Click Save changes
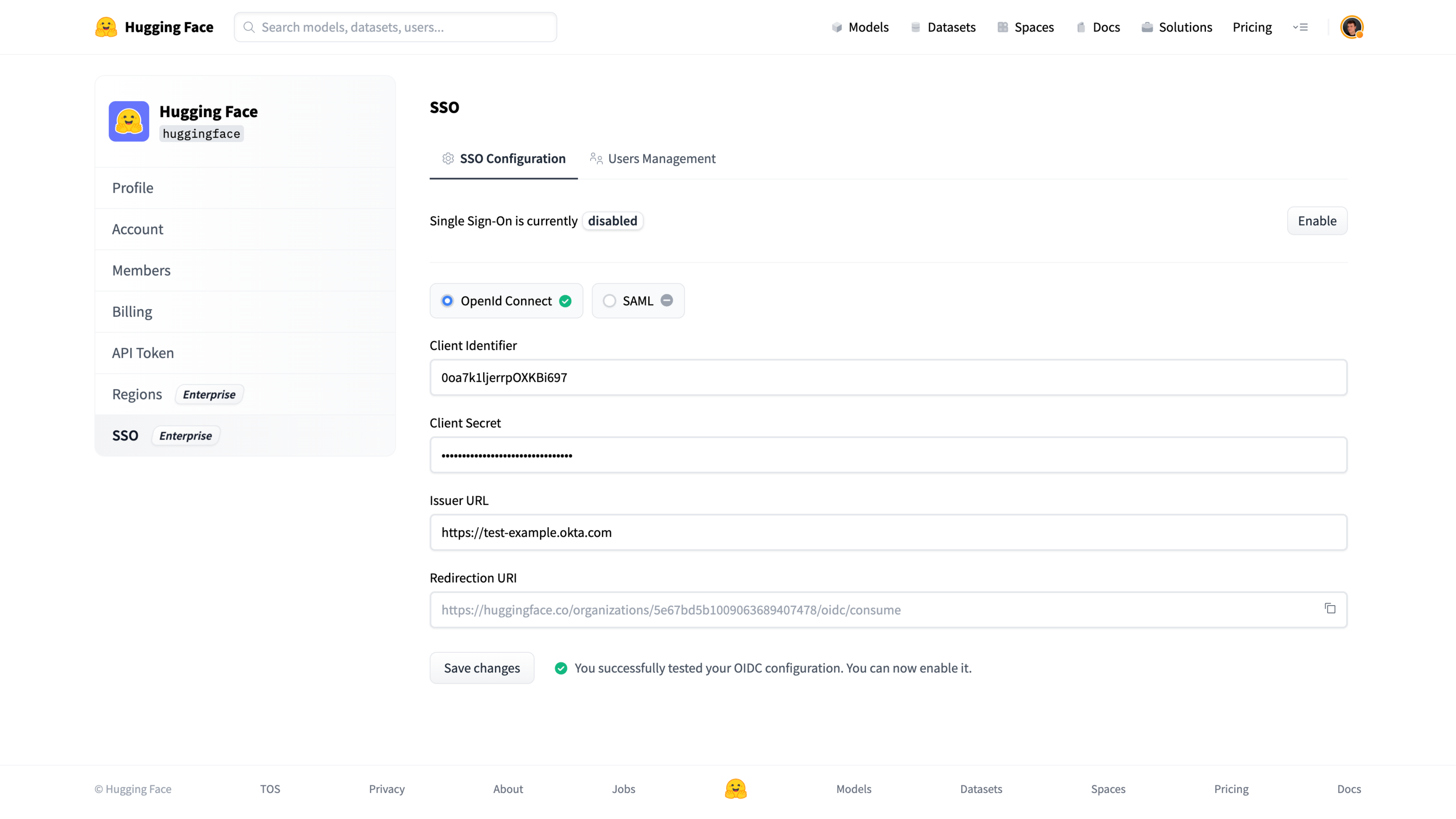 [481, 667]
